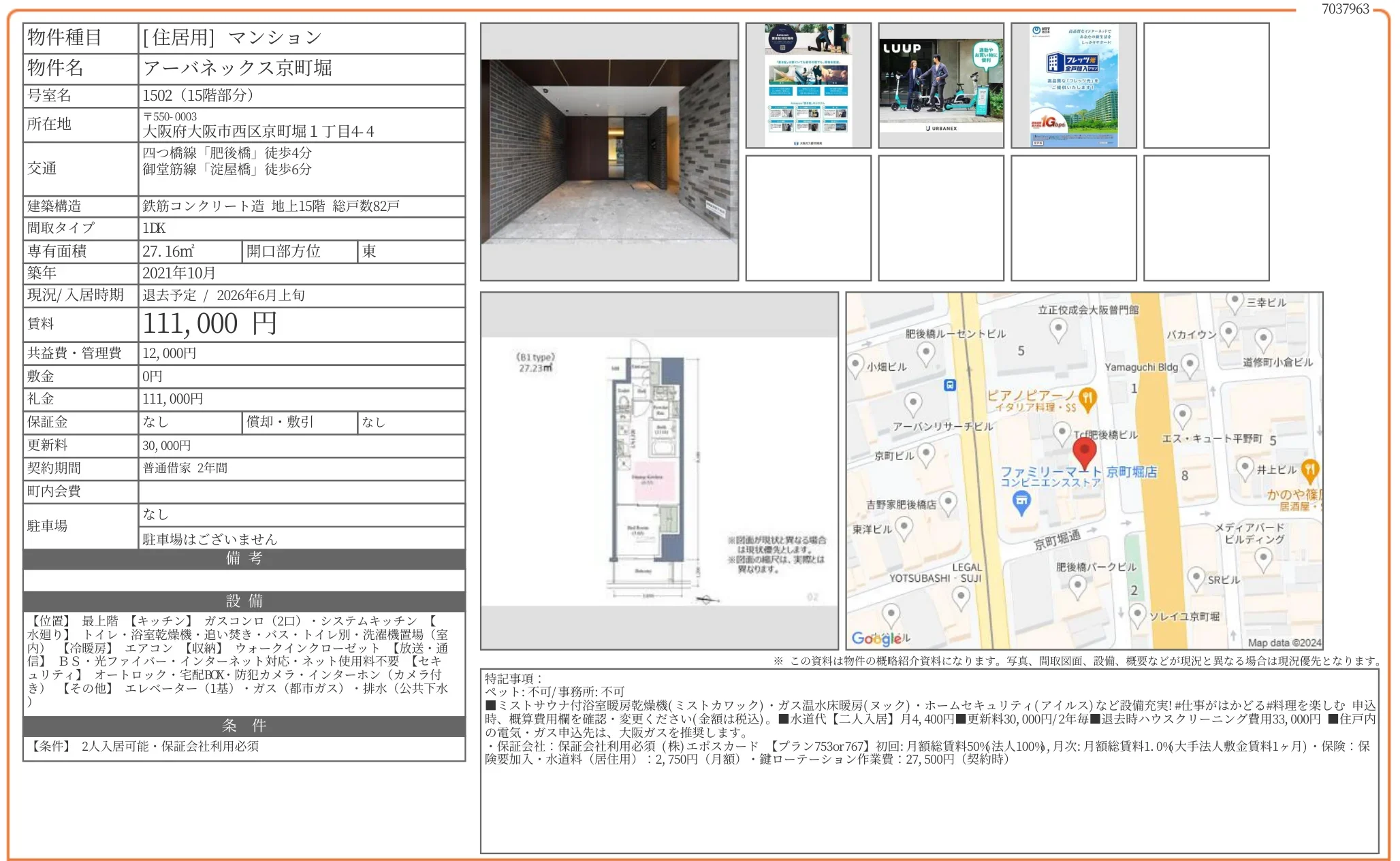Open the フレッツ光 internet flyer thumbnail
Image resolution: width=1400 pixels, height=861 pixels.
pos(1074,83)
